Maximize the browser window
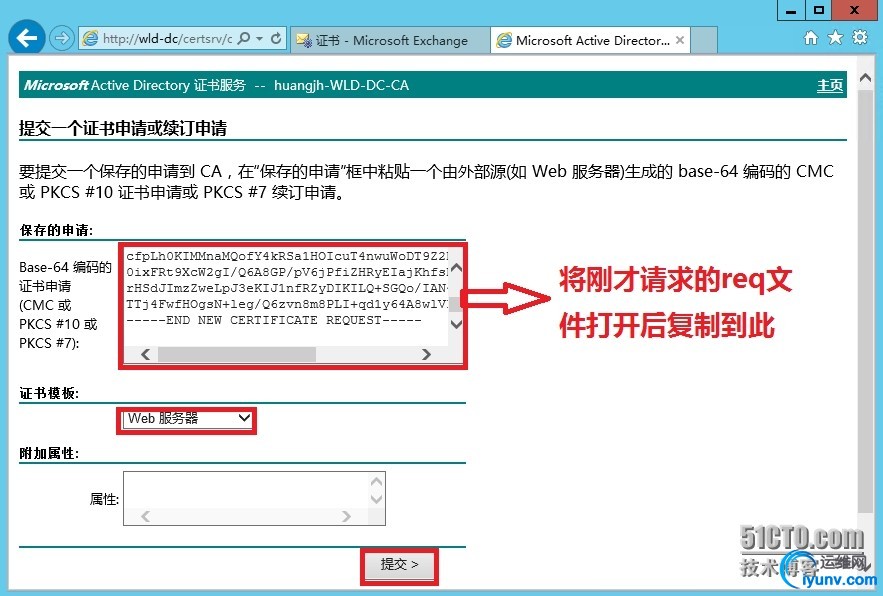Screen dimensions: 883x596 [819, 10]
